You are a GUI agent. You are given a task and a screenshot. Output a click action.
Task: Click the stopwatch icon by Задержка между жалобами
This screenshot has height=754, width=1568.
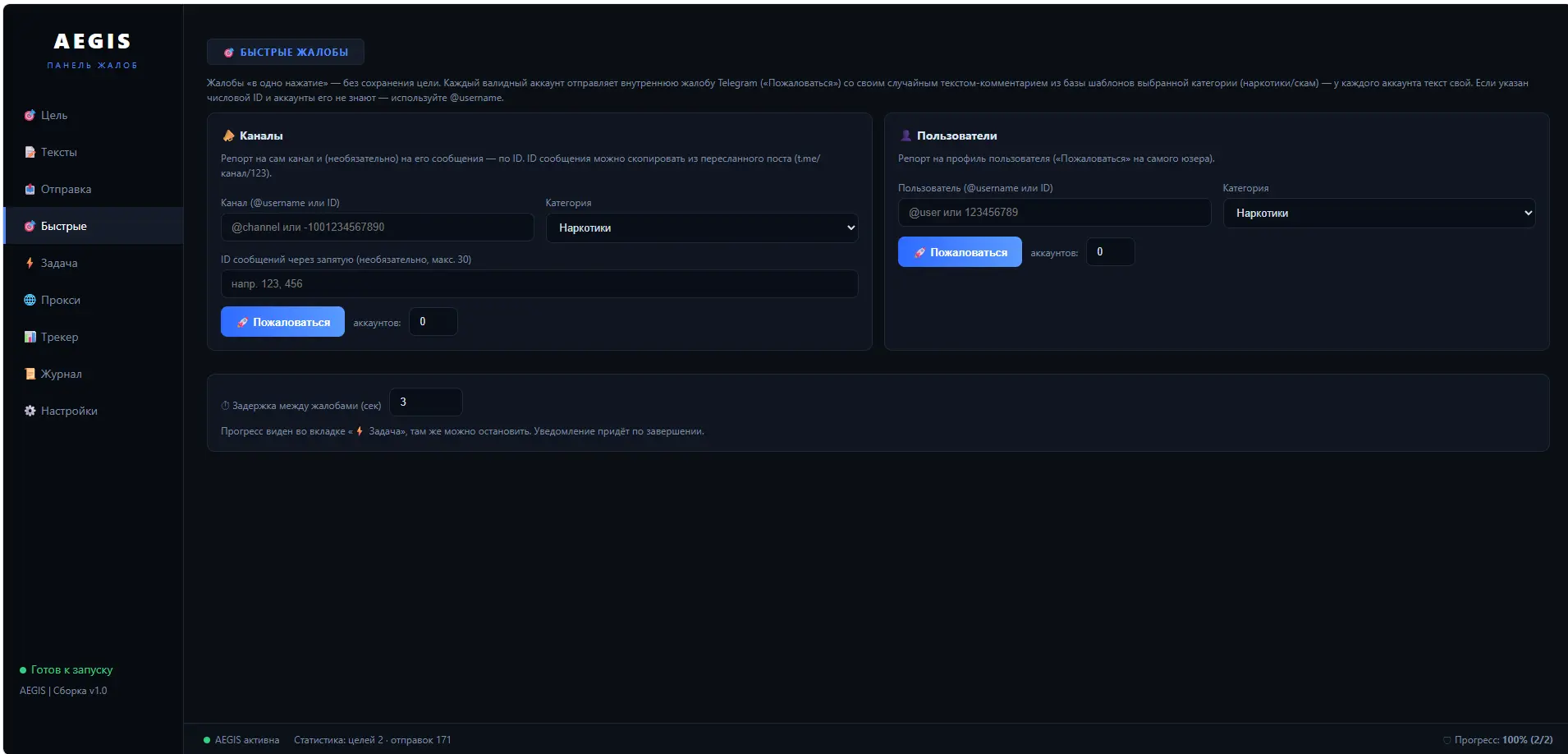(x=225, y=406)
